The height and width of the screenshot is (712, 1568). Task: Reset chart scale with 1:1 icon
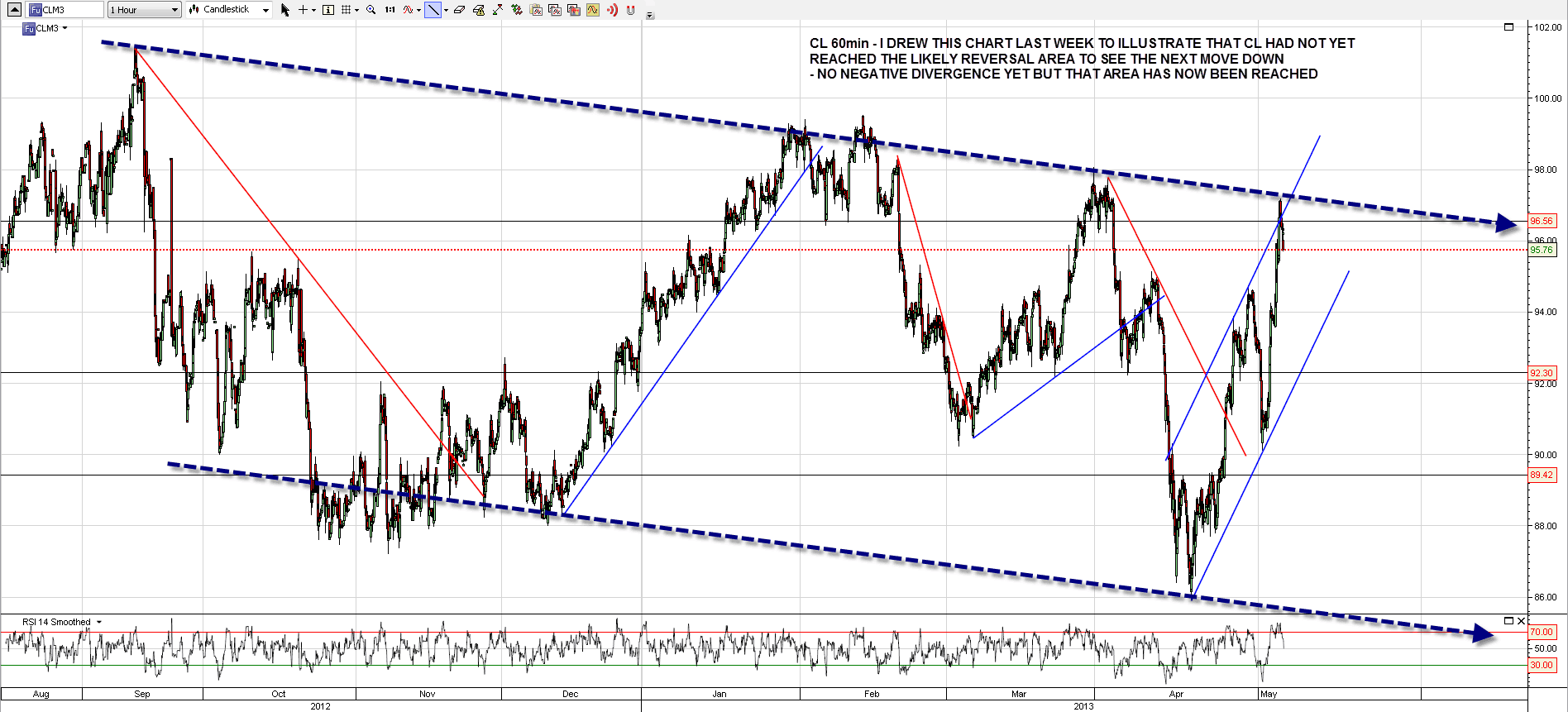390,10
